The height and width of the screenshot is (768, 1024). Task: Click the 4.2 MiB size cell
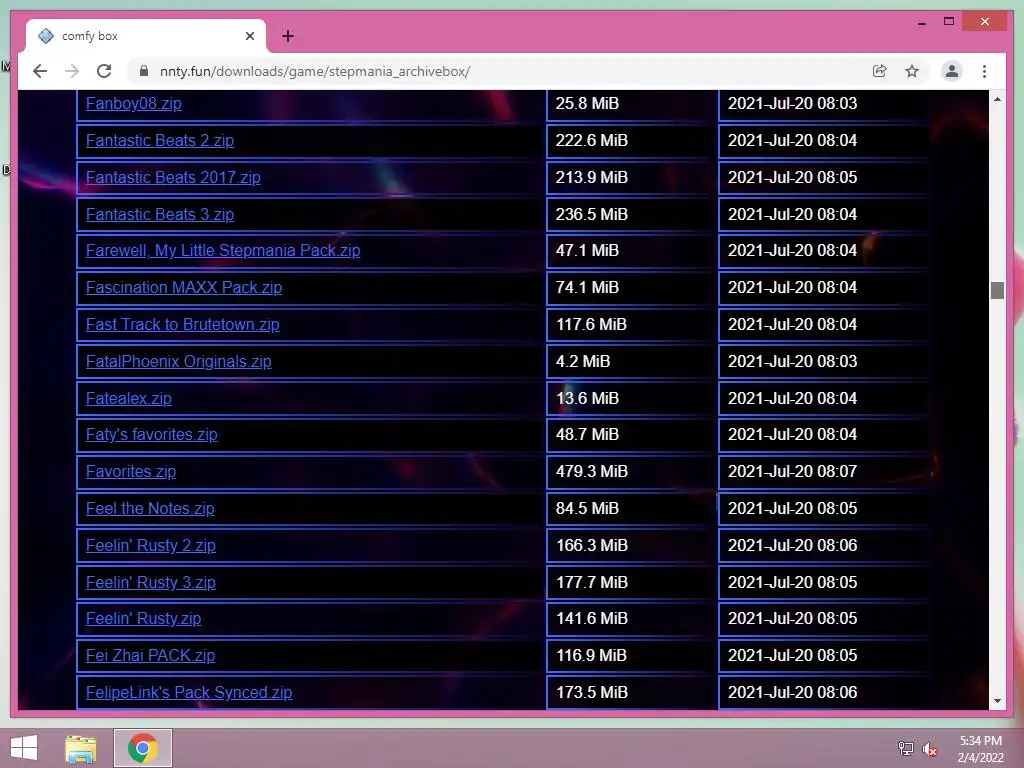tap(631, 361)
